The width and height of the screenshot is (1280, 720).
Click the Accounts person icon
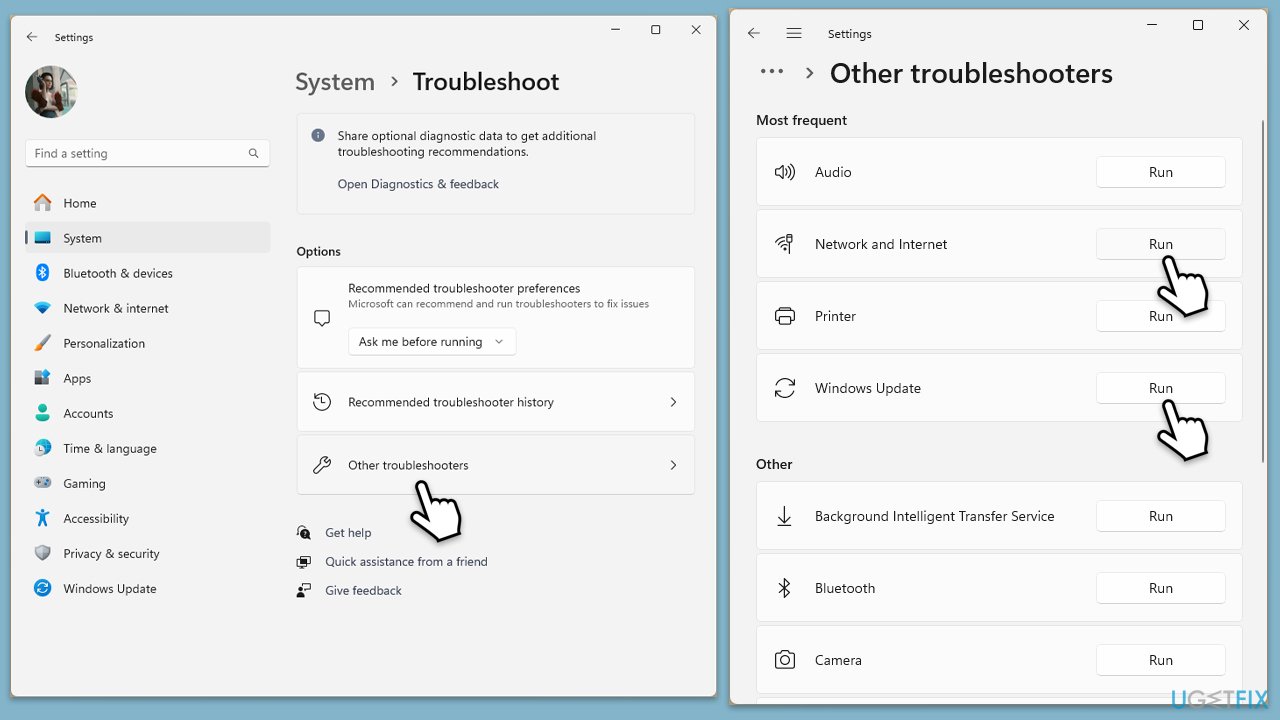point(42,413)
